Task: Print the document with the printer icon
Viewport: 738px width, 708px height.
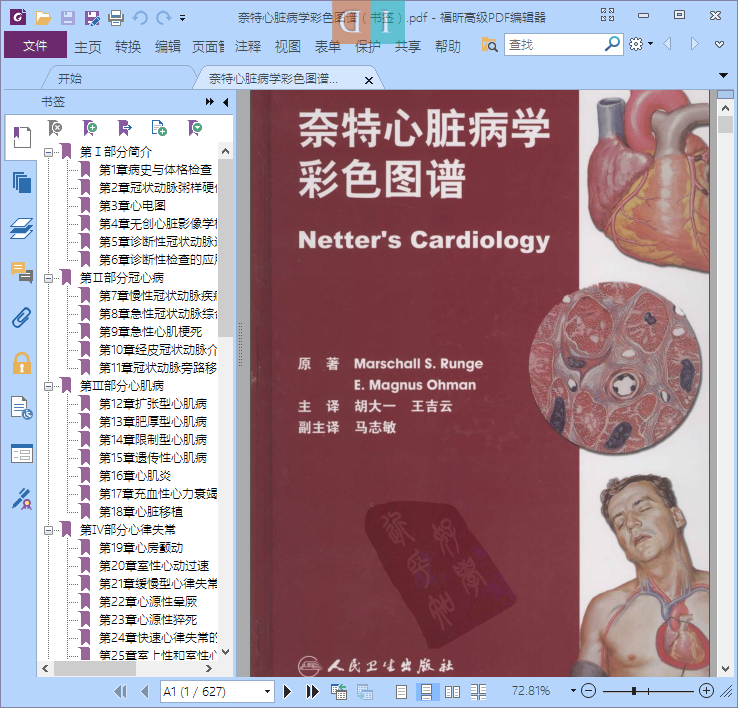Action: click(x=116, y=18)
